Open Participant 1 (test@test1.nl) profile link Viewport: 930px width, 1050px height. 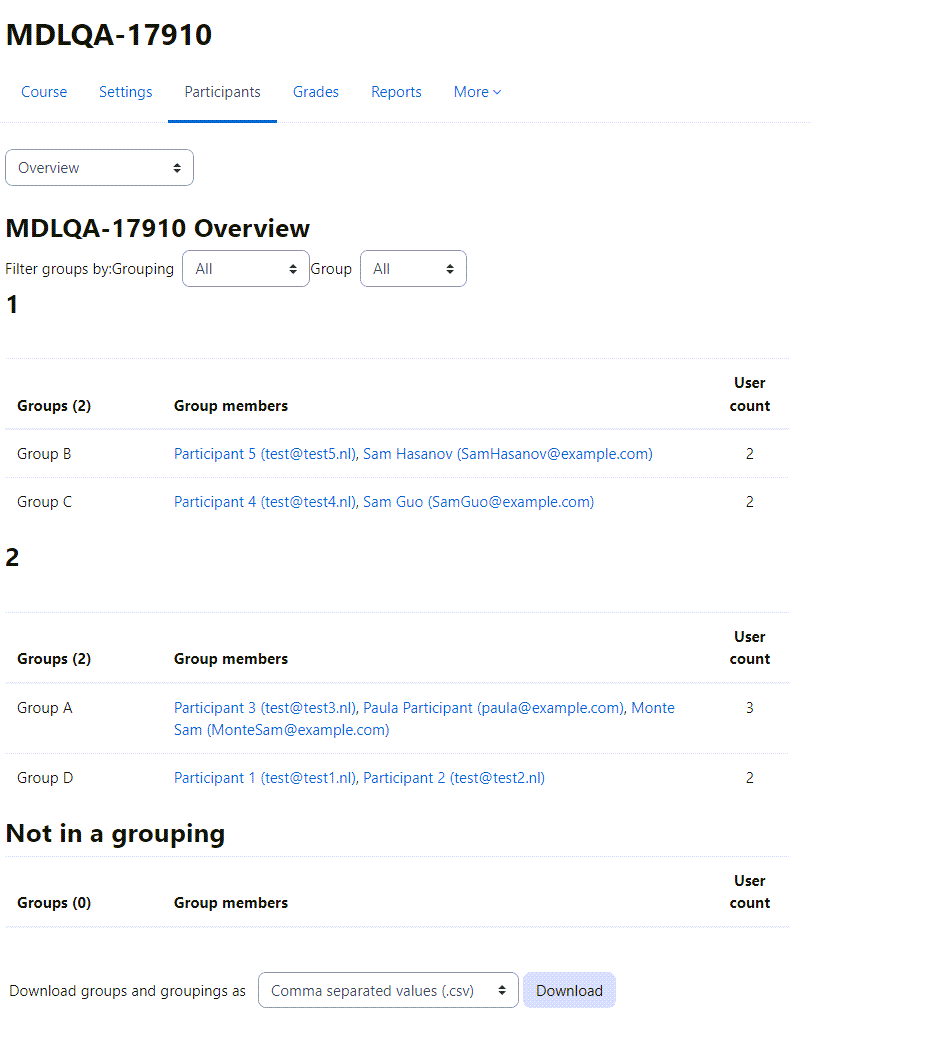click(x=266, y=778)
